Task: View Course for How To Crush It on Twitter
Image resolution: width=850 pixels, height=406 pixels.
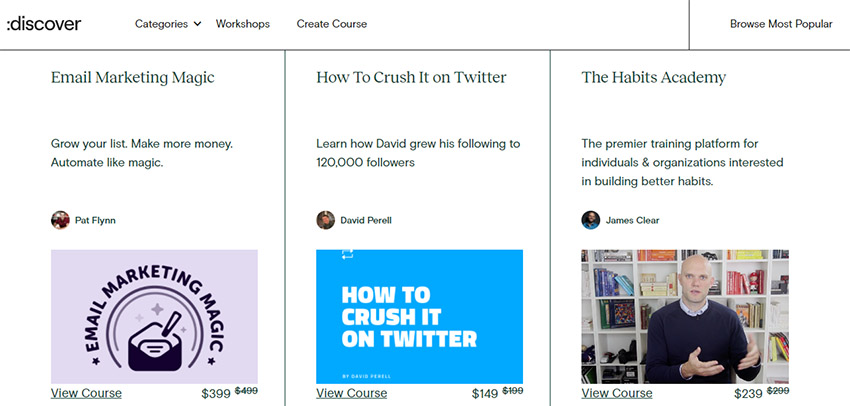Action: [x=351, y=393]
